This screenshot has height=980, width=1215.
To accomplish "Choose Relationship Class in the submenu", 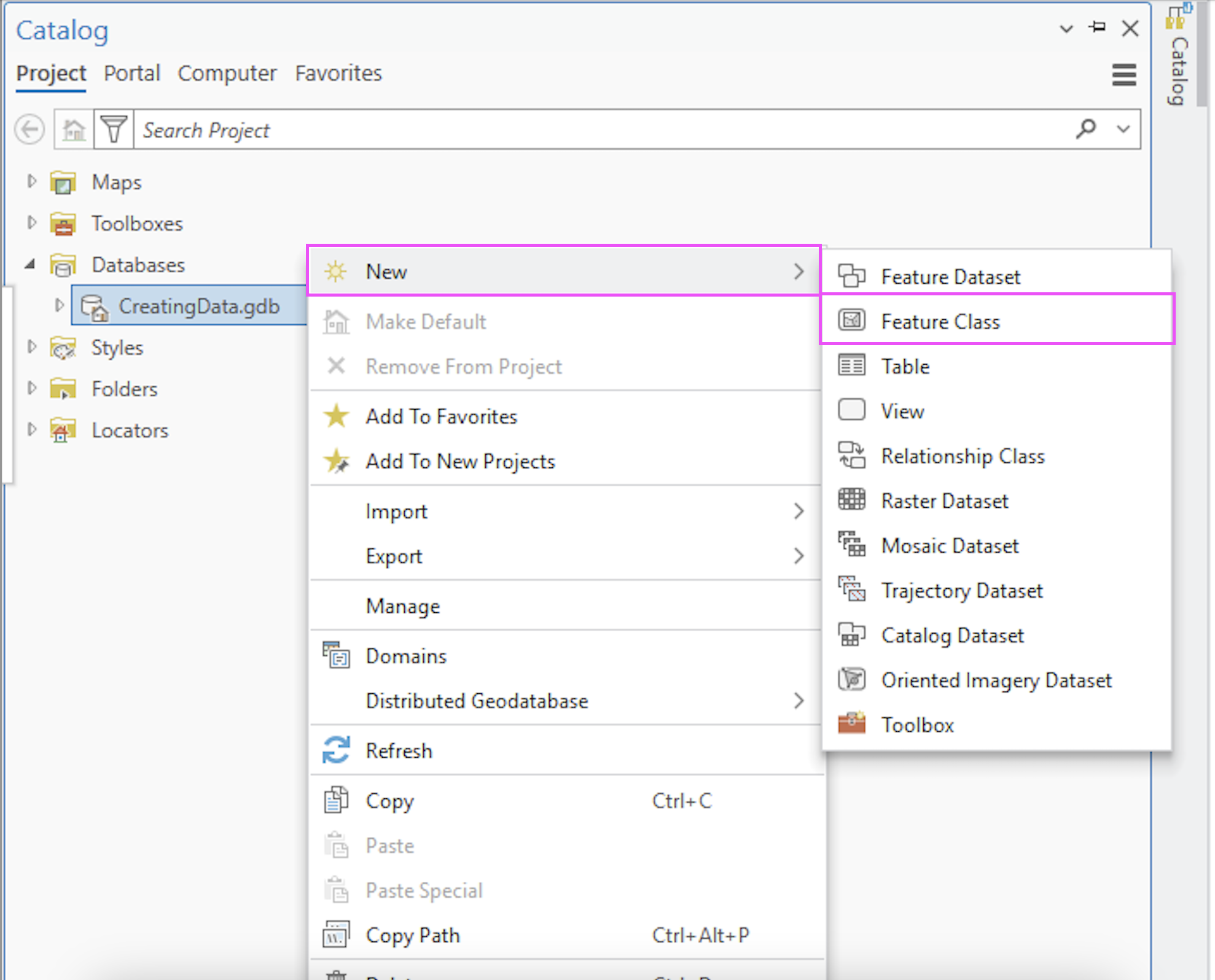I will 962,456.
